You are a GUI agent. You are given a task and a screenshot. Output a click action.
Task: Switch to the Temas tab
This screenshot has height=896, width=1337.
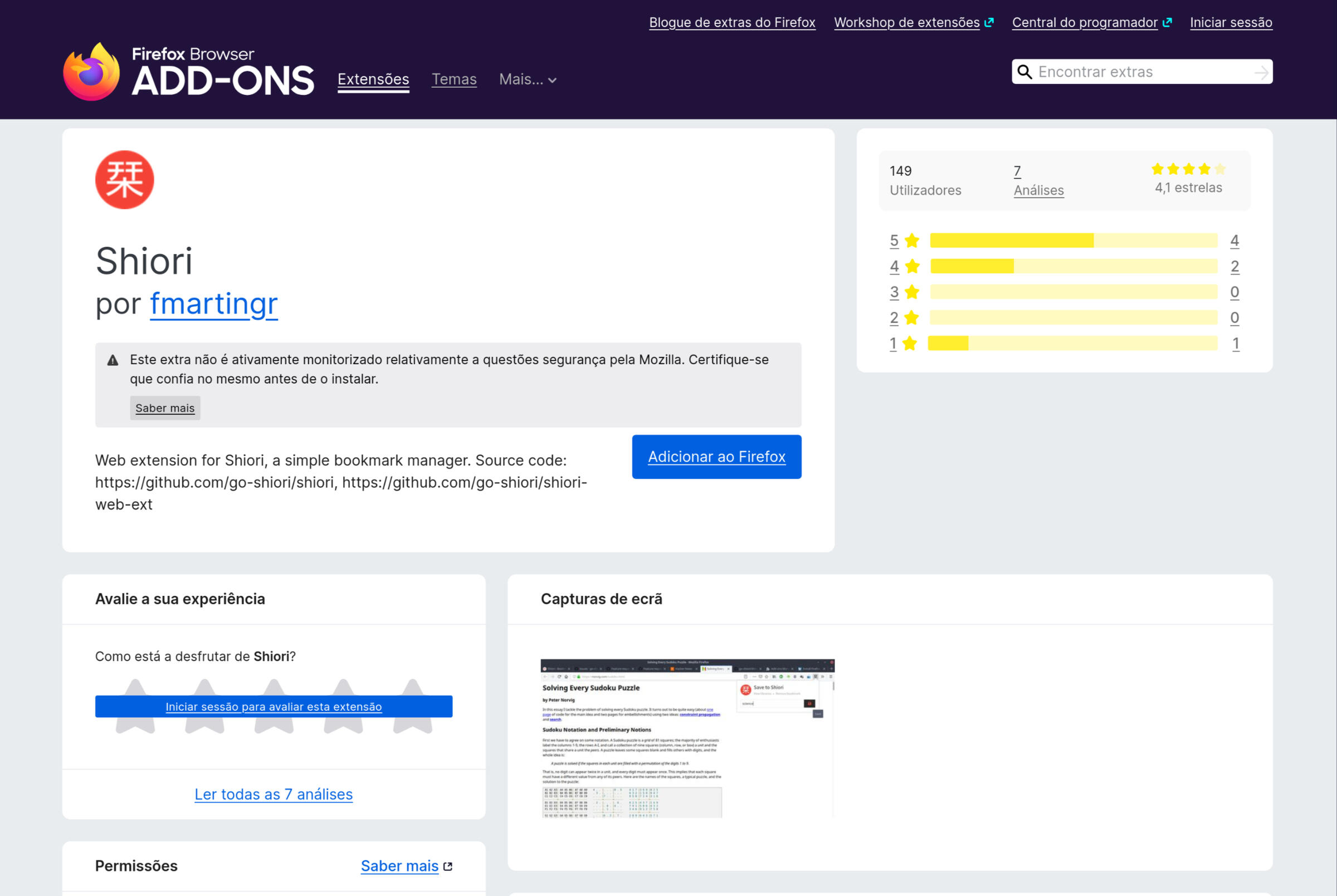click(x=454, y=80)
